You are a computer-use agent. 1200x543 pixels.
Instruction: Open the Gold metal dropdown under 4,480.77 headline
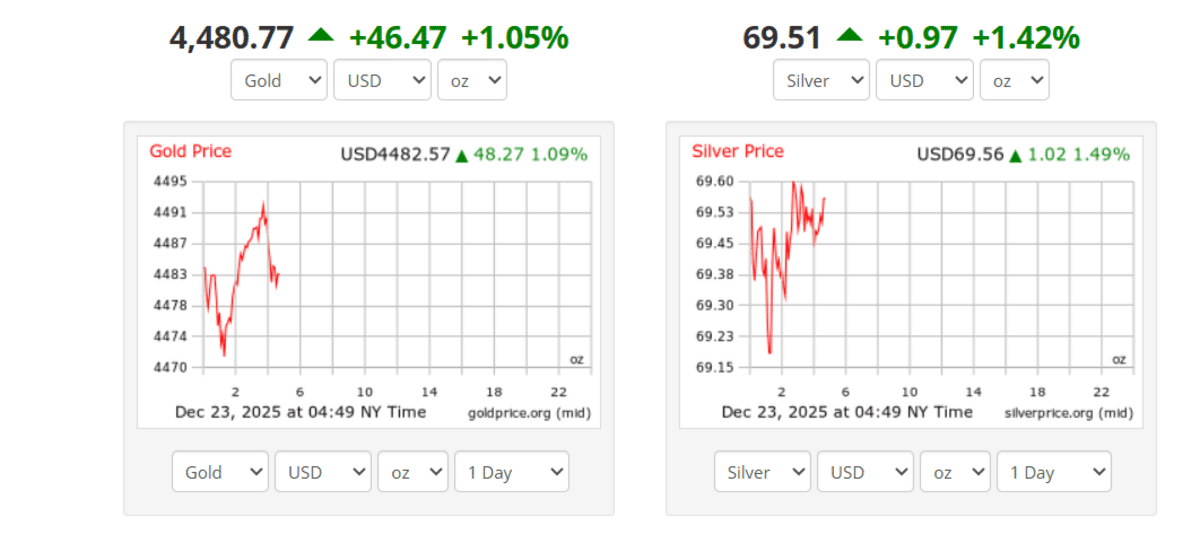click(x=280, y=81)
